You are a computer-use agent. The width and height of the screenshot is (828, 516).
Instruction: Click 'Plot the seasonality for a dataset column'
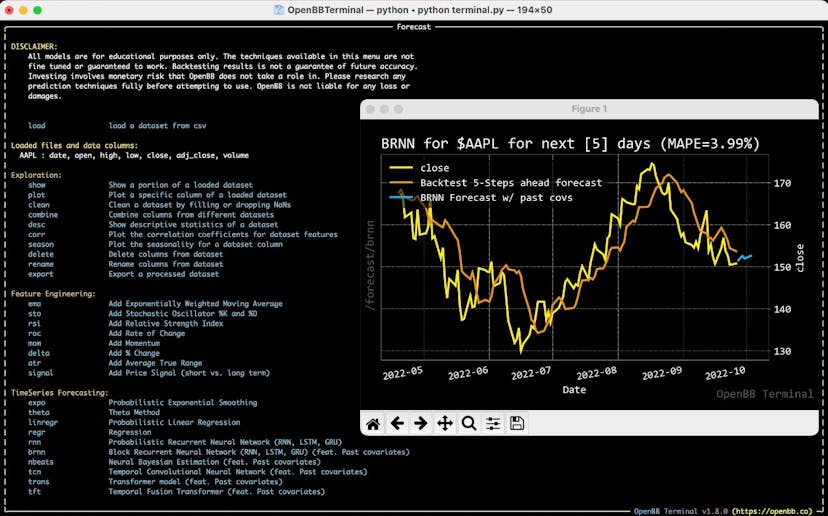pos(195,245)
